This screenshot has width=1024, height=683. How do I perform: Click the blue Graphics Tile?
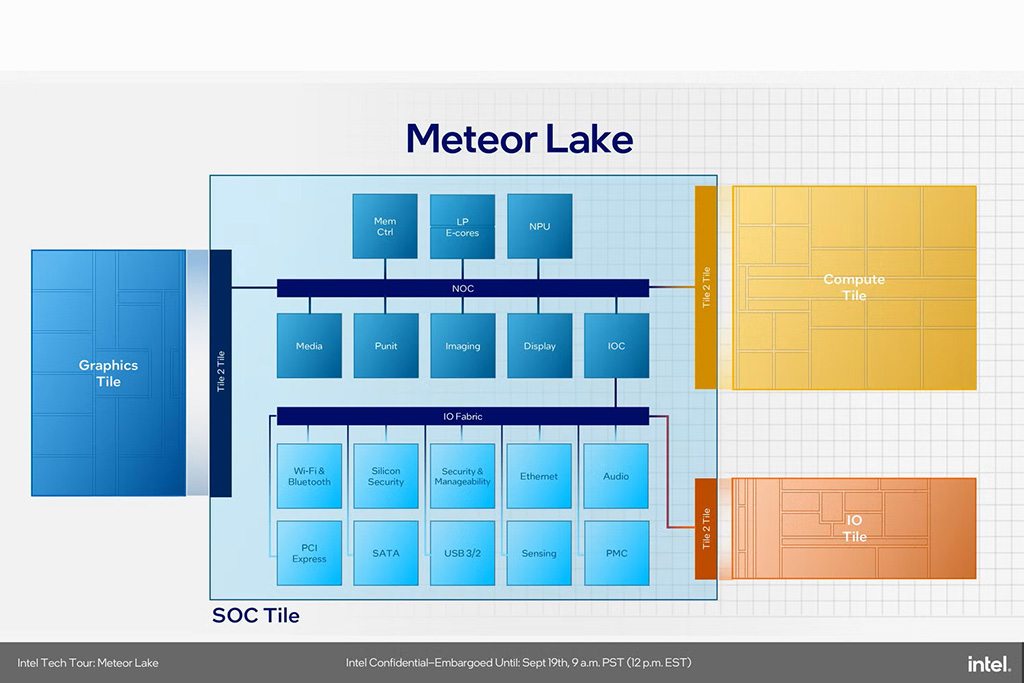tap(108, 373)
